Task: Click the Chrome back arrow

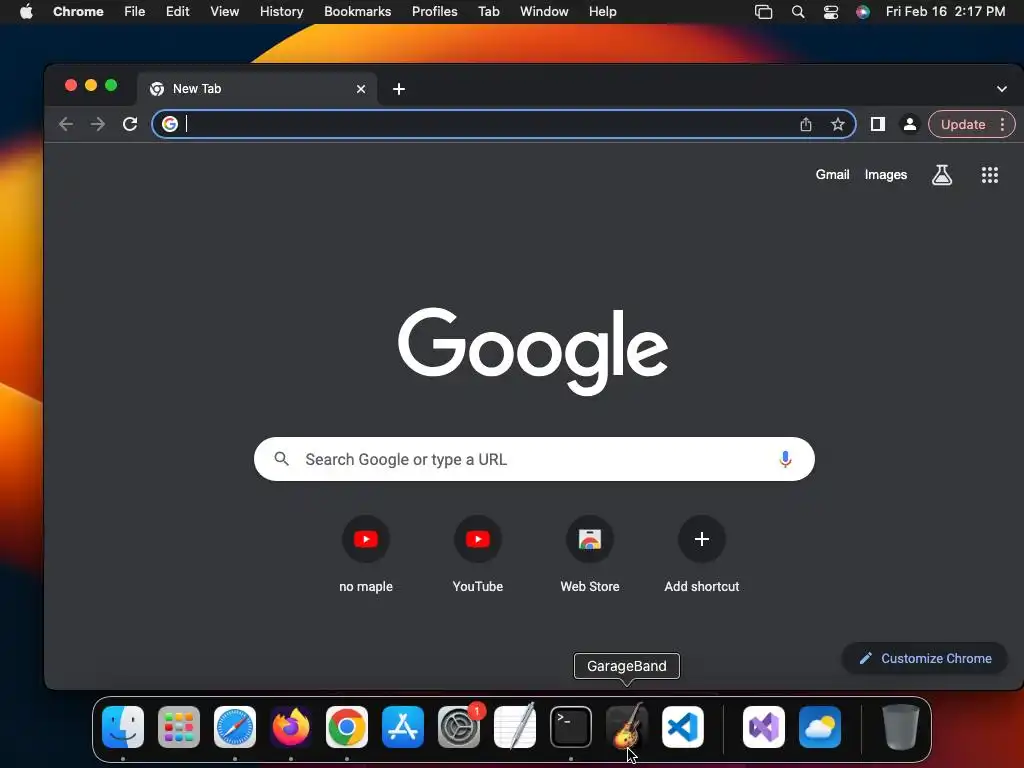Action: (x=65, y=124)
